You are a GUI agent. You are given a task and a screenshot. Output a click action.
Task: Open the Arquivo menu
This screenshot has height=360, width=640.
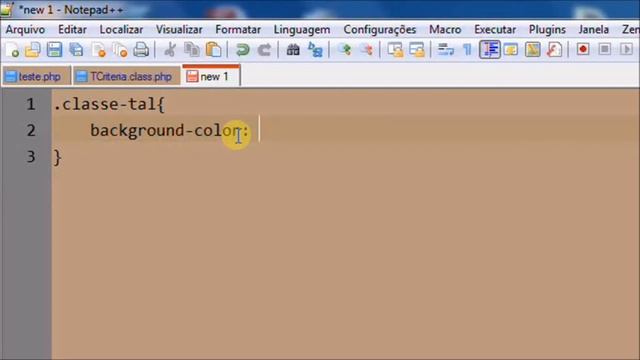tap(25, 29)
